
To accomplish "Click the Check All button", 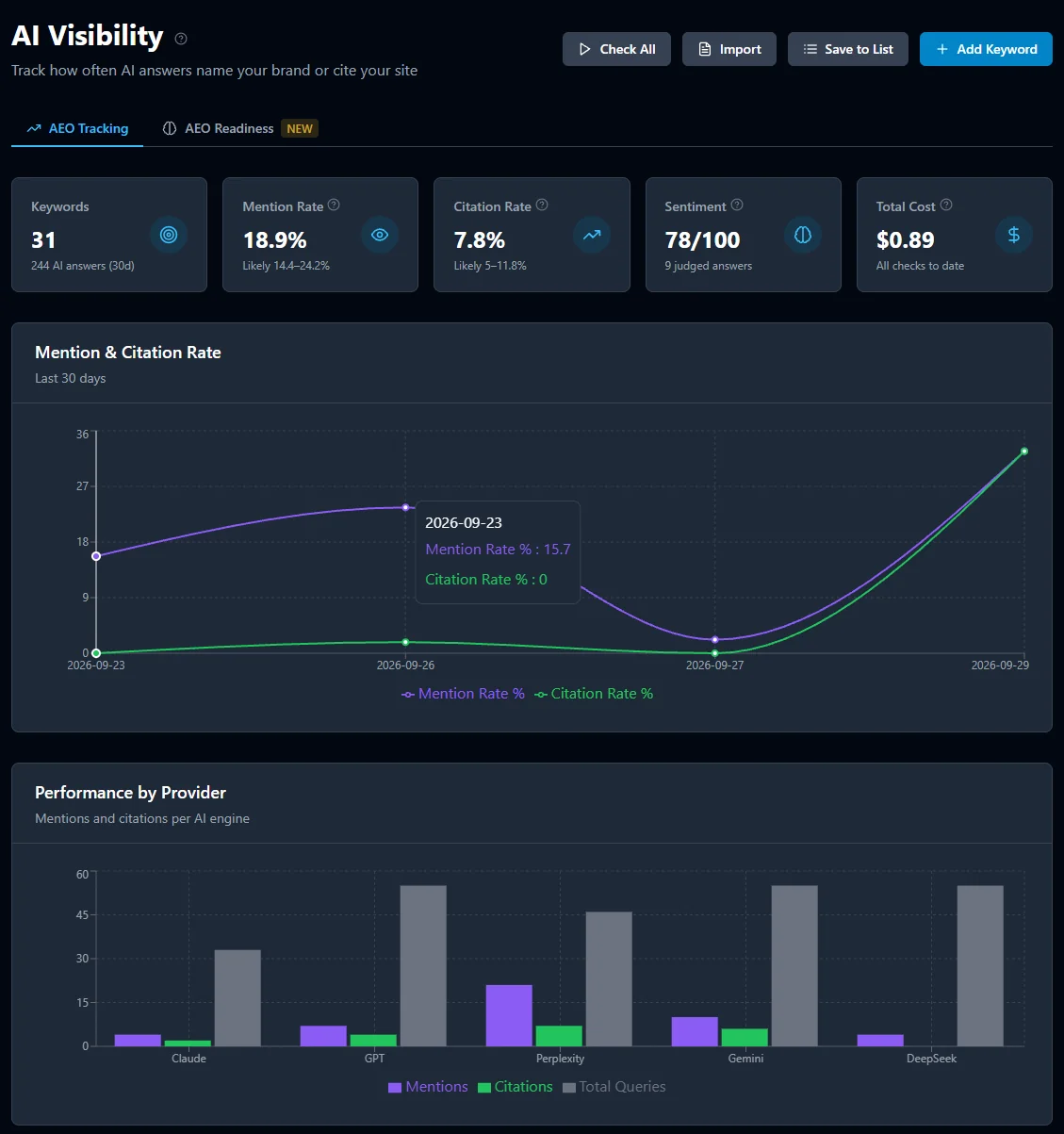I will click(616, 49).
